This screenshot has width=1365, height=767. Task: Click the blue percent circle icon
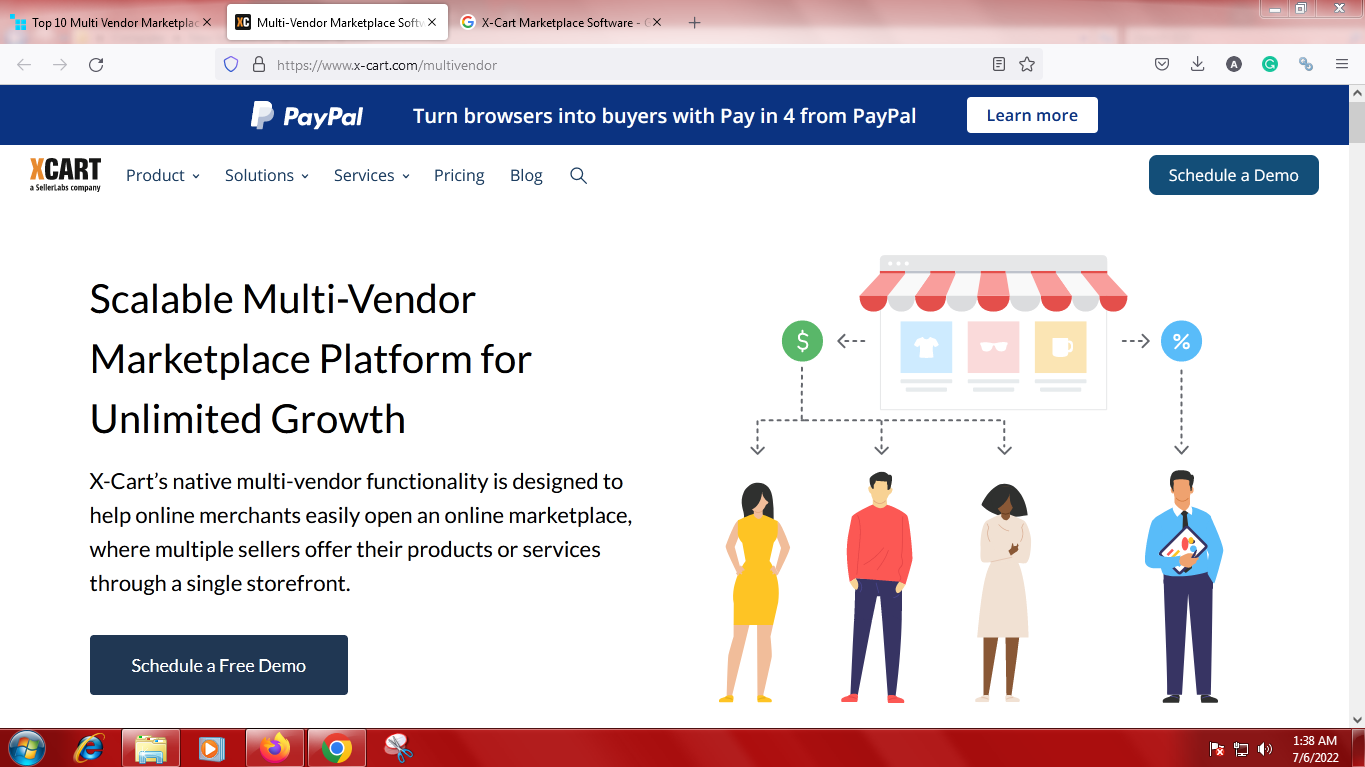1181,341
